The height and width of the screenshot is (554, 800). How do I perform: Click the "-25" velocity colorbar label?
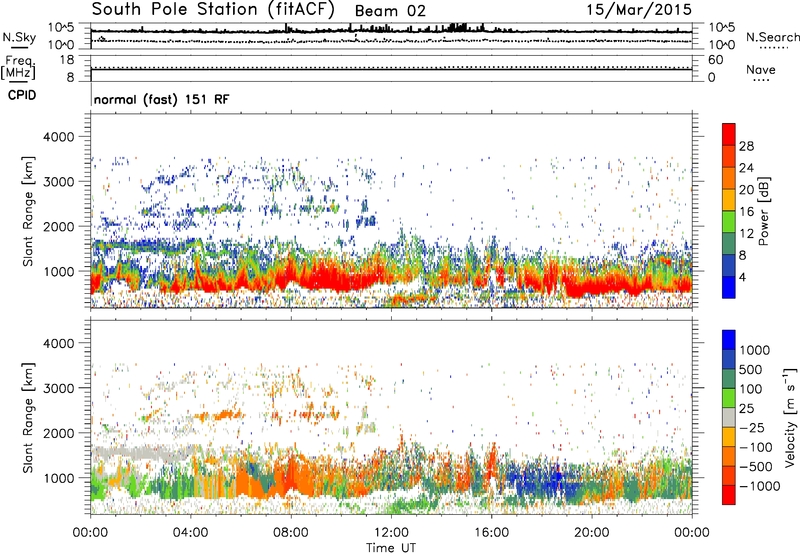pos(752,428)
